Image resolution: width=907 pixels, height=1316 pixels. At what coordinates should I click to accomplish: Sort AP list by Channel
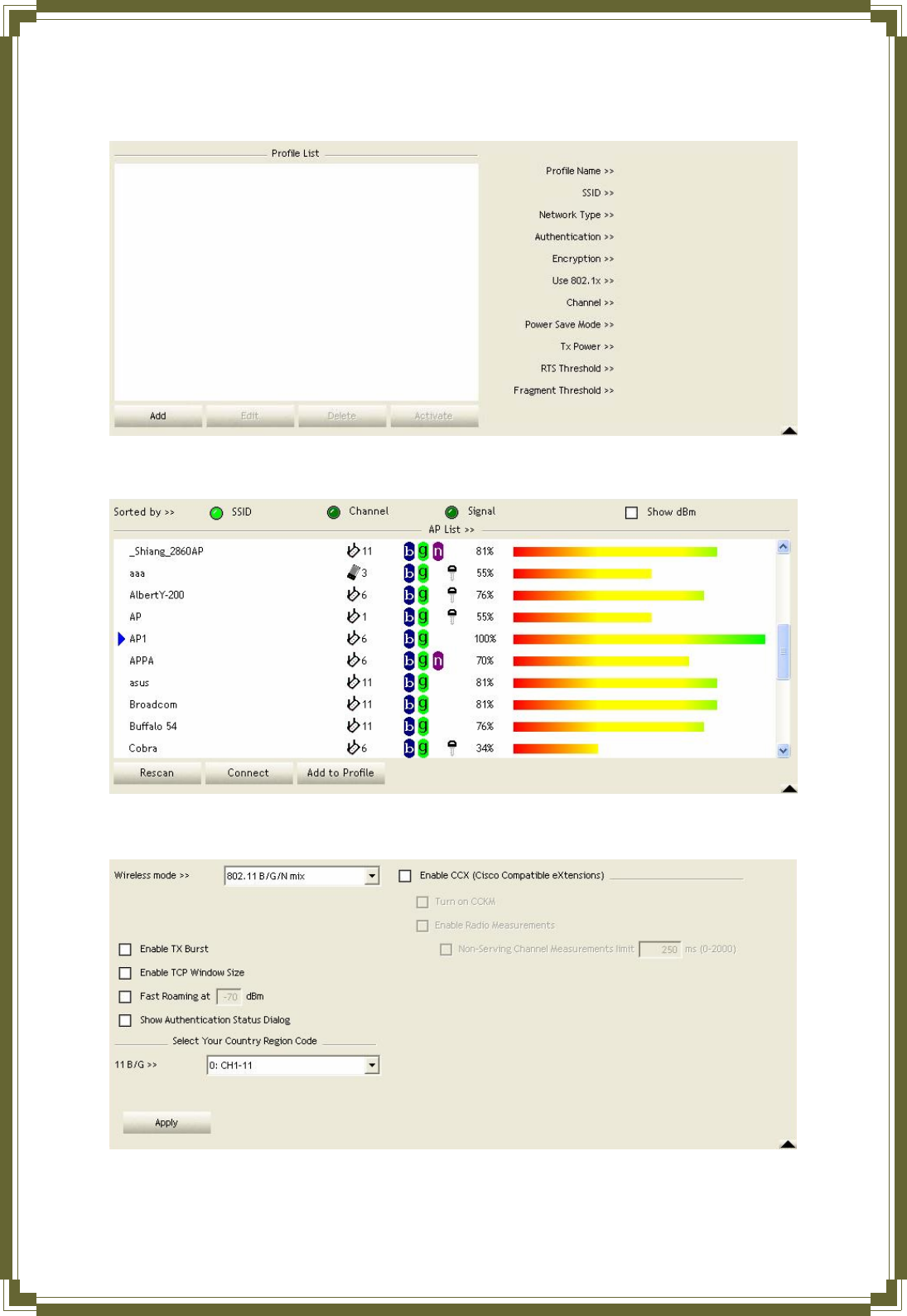click(334, 512)
